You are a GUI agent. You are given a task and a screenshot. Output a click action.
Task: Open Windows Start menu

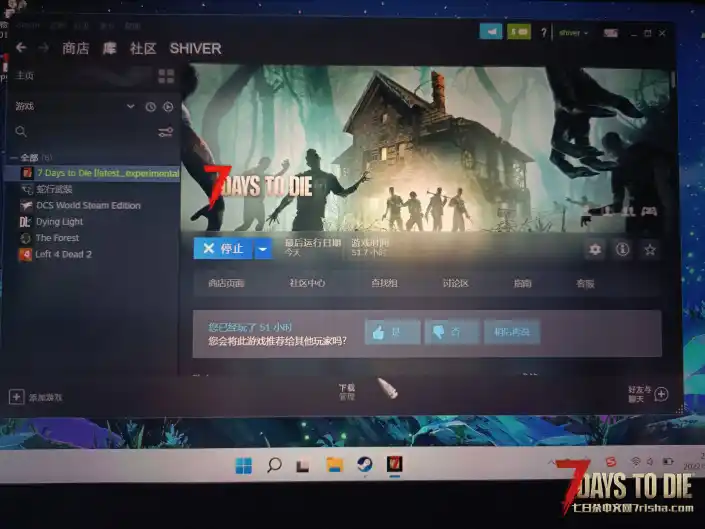pyautogui.click(x=244, y=466)
